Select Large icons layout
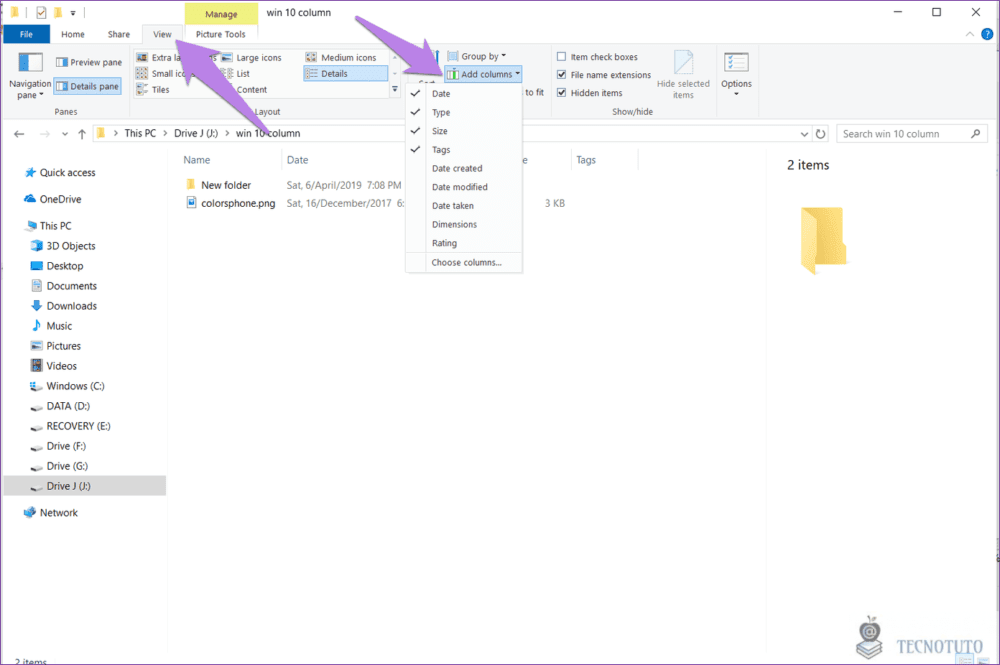Image resolution: width=1000 pixels, height=665 pixels. click(251, 57)
